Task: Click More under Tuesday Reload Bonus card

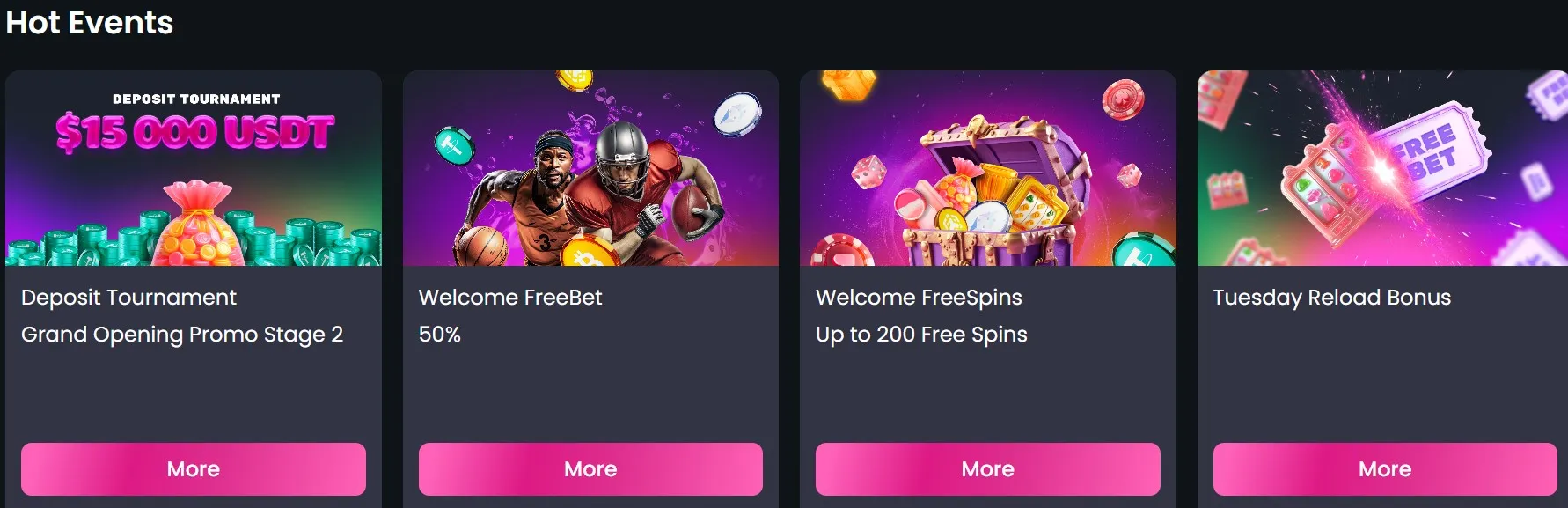Action: [1385, 469]
